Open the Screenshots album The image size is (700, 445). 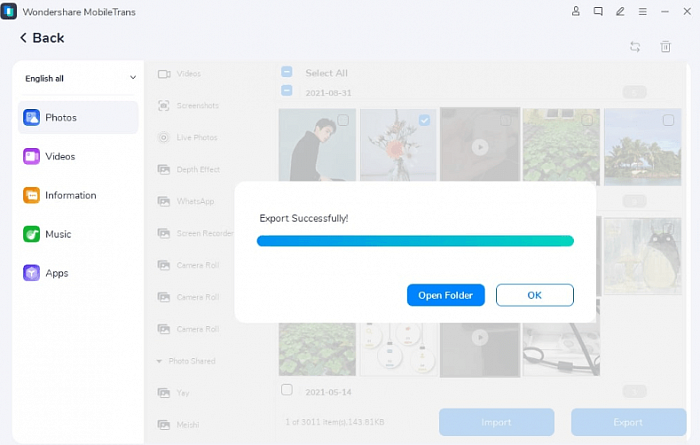click(188, 106)
